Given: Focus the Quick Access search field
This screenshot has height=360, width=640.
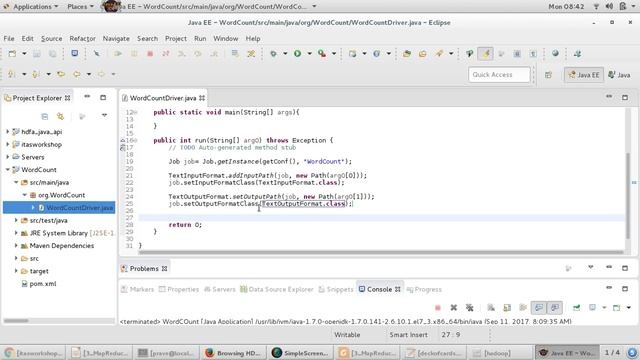Looking at the screenshot, I should click(499, 75).
